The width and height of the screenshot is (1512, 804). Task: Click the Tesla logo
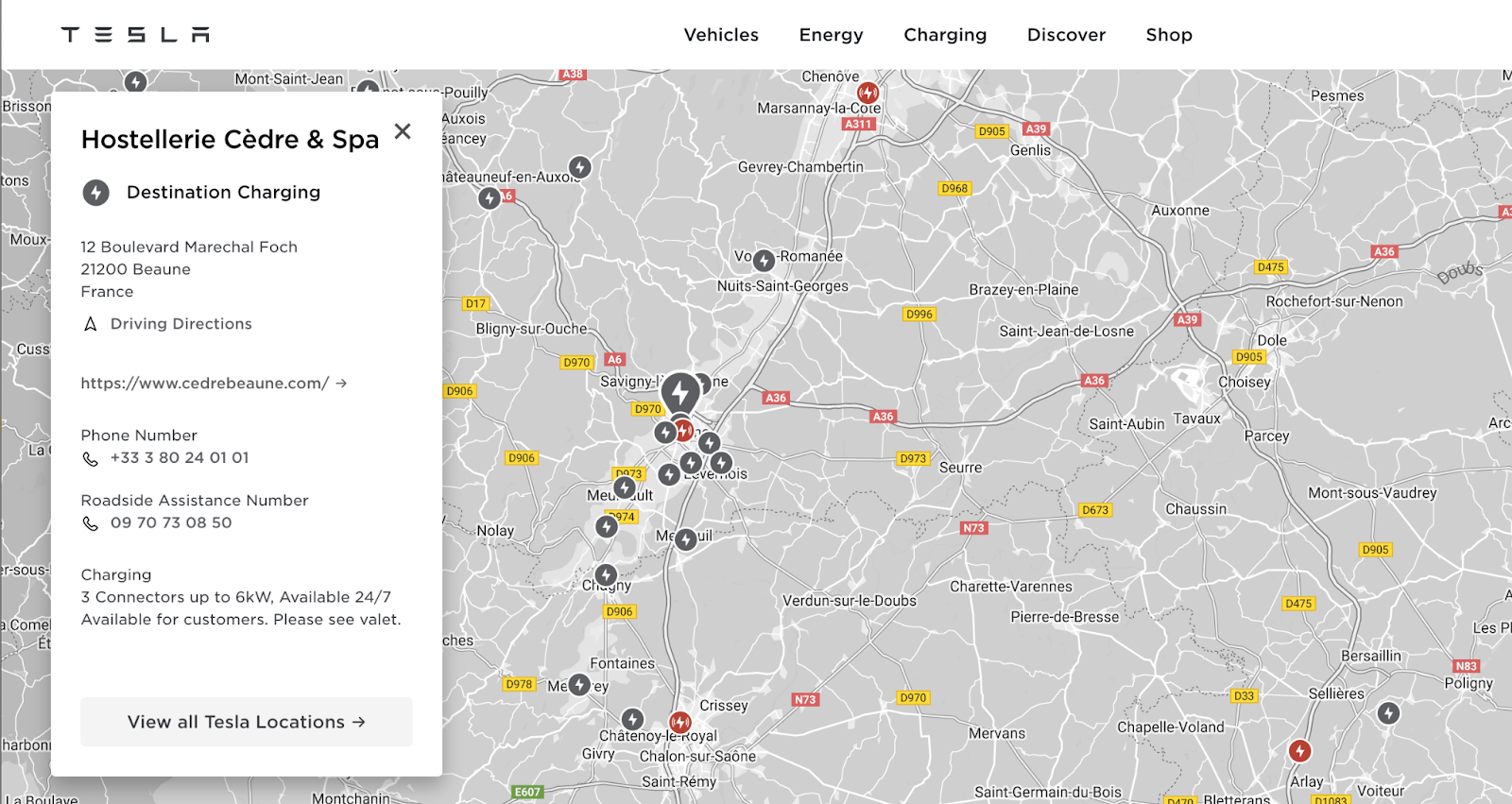(x=135, y=35)
